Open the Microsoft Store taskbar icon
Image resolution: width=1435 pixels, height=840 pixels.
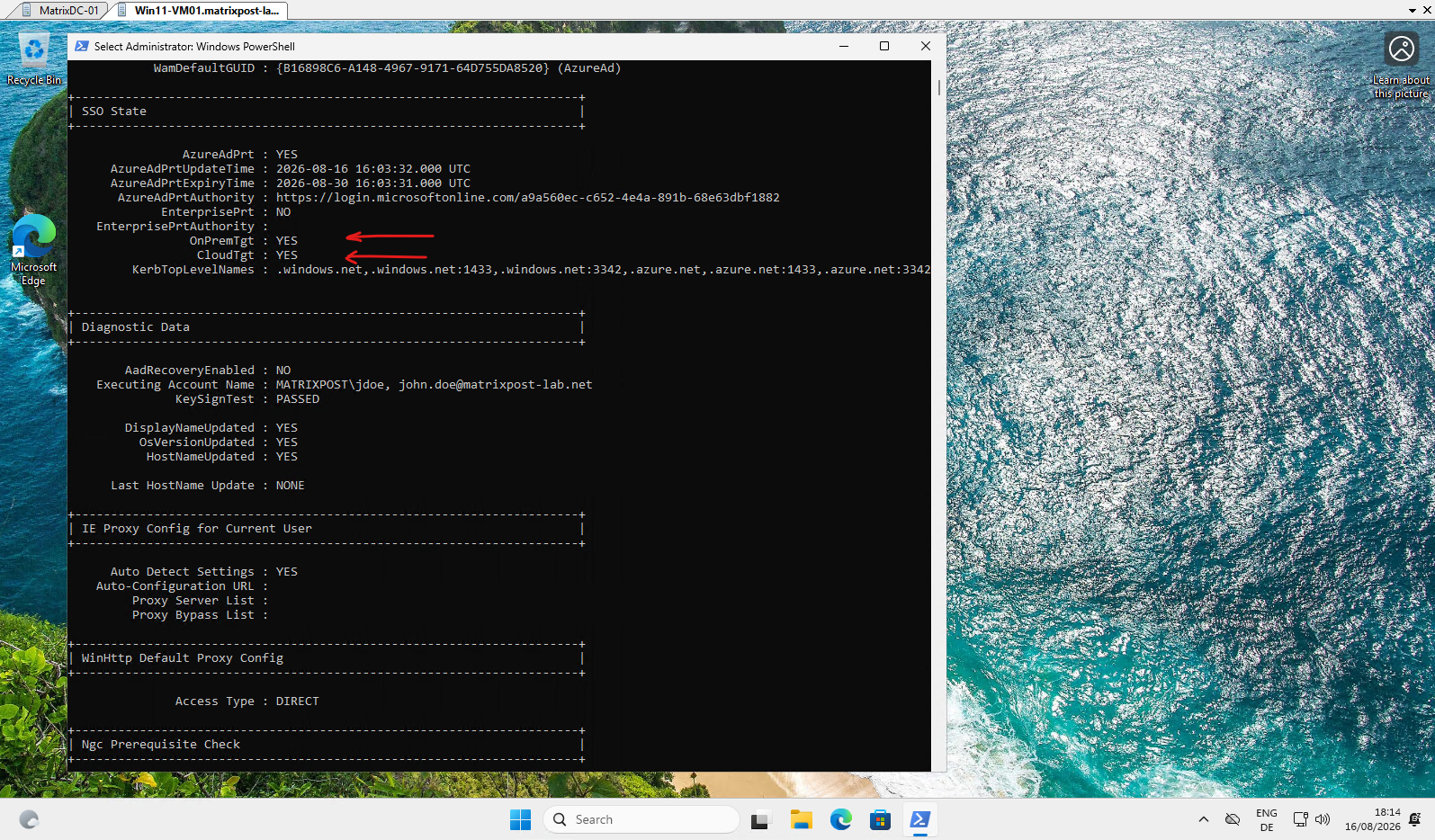click(880, 819)
